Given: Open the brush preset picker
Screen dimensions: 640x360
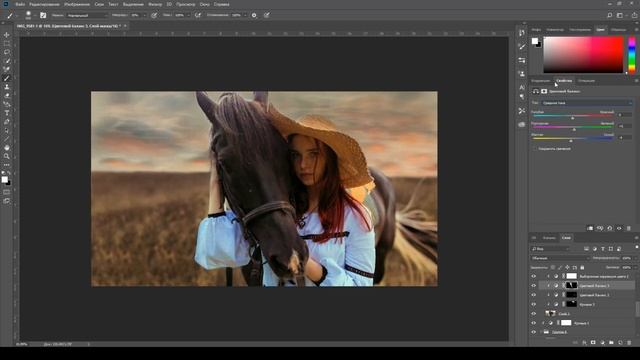Looking at the screenshot, I should pos(28,15).
